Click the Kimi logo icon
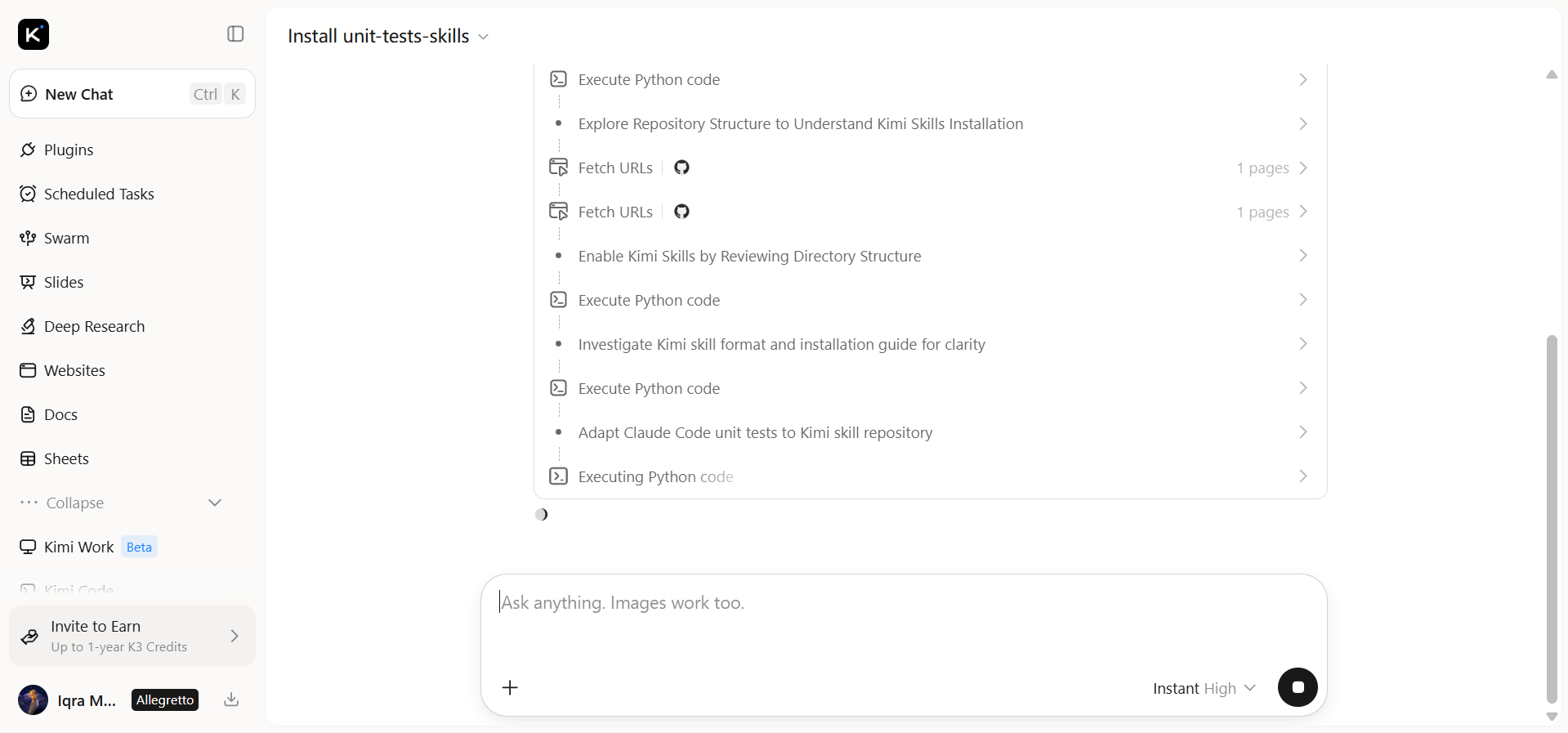The image size is (1568, 733). (34, 34)
